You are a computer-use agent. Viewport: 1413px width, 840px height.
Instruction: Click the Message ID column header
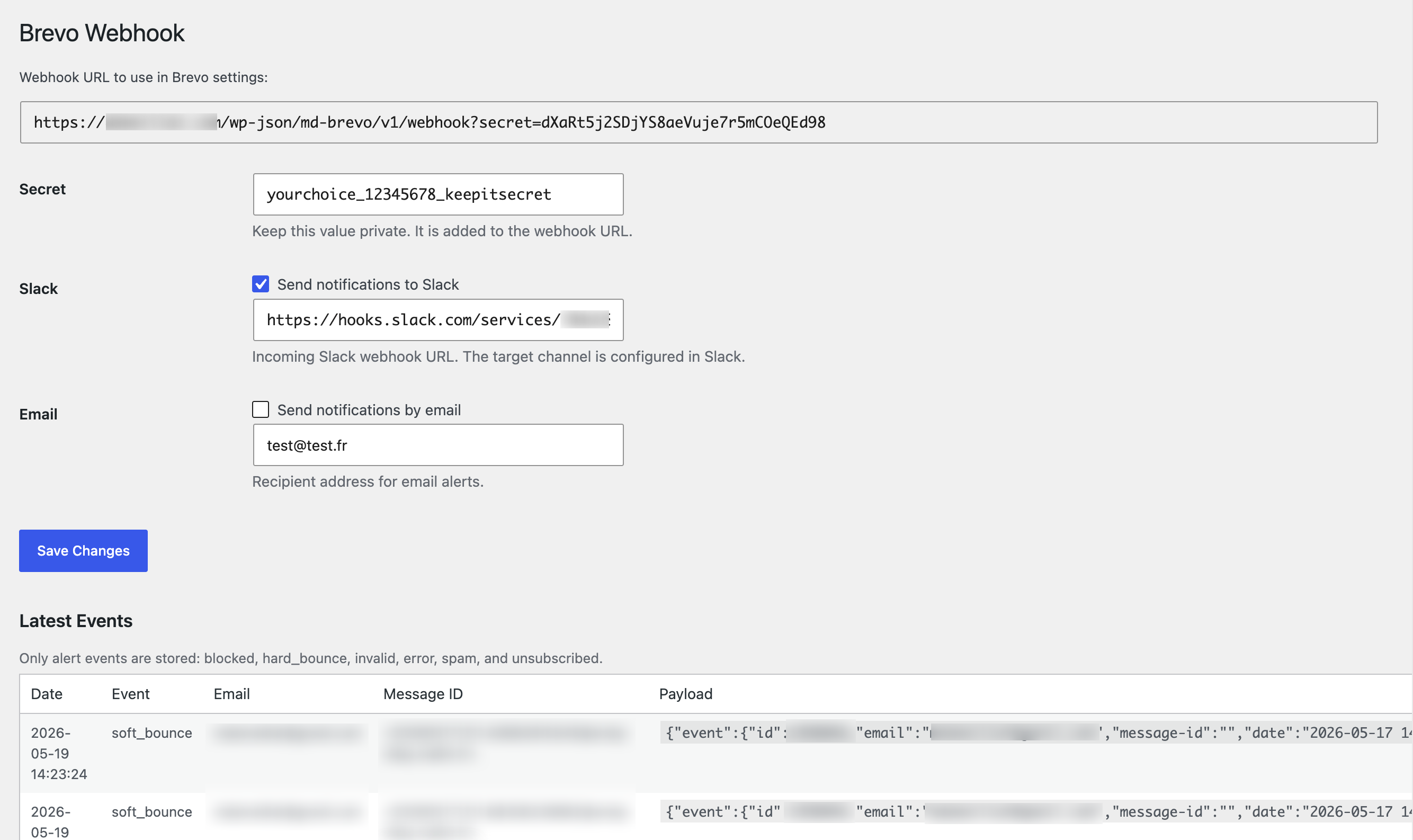click(423, 694)
